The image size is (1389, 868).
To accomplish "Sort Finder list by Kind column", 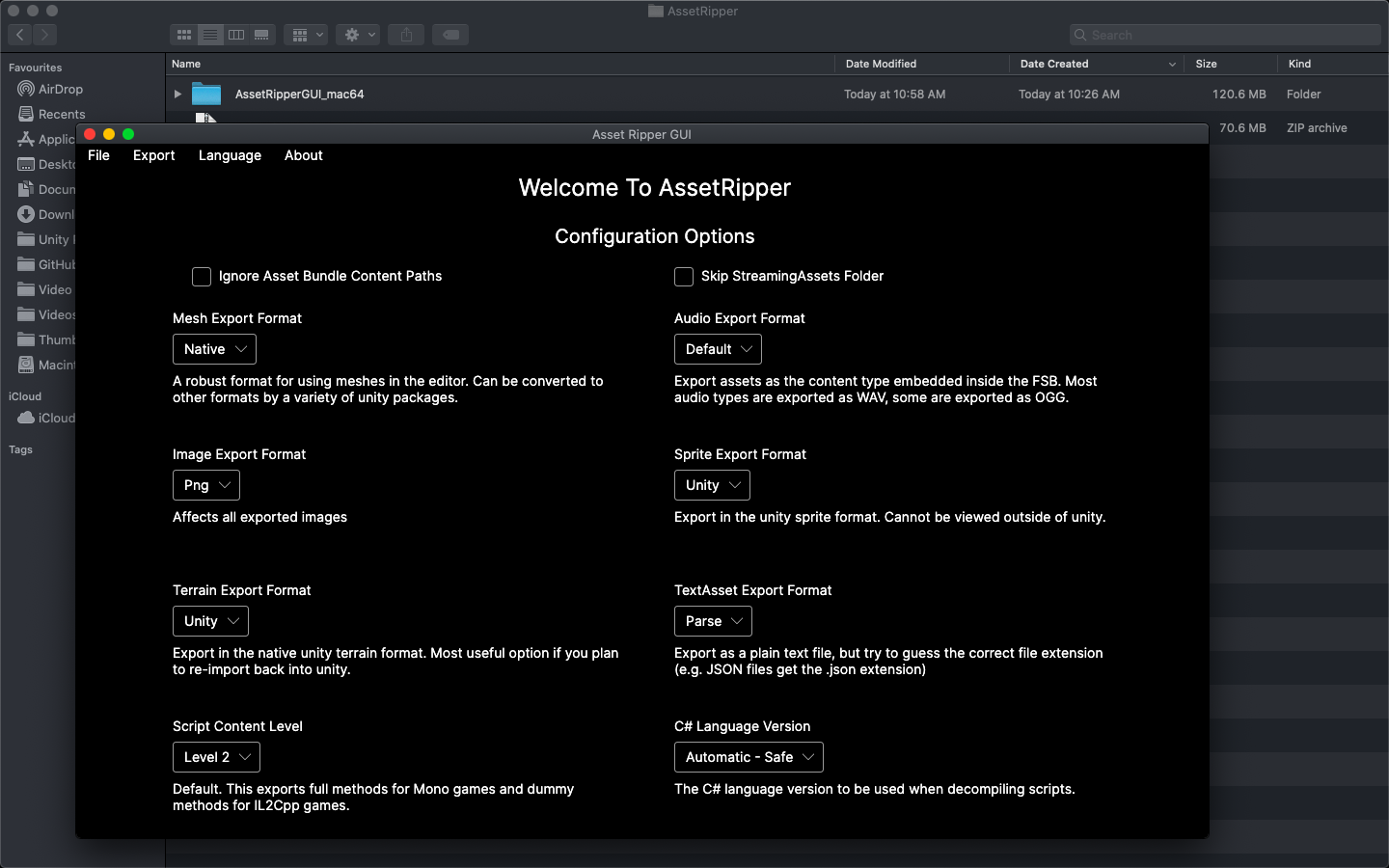I will click(x=1333, y=64).
